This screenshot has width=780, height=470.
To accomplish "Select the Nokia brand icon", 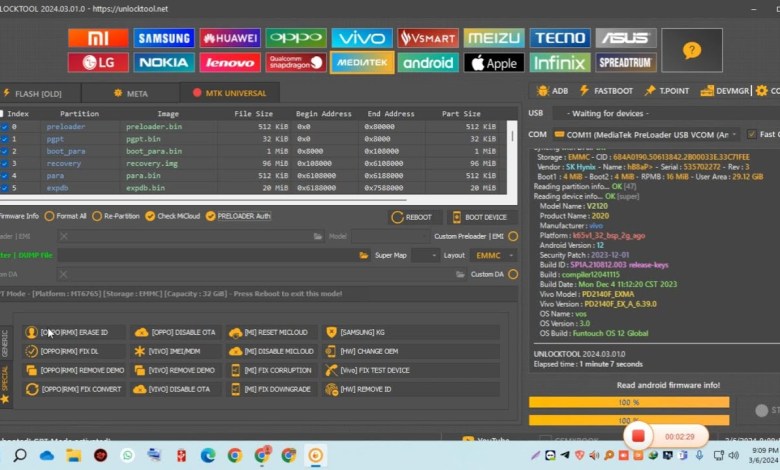I will (x=164, y=63).
